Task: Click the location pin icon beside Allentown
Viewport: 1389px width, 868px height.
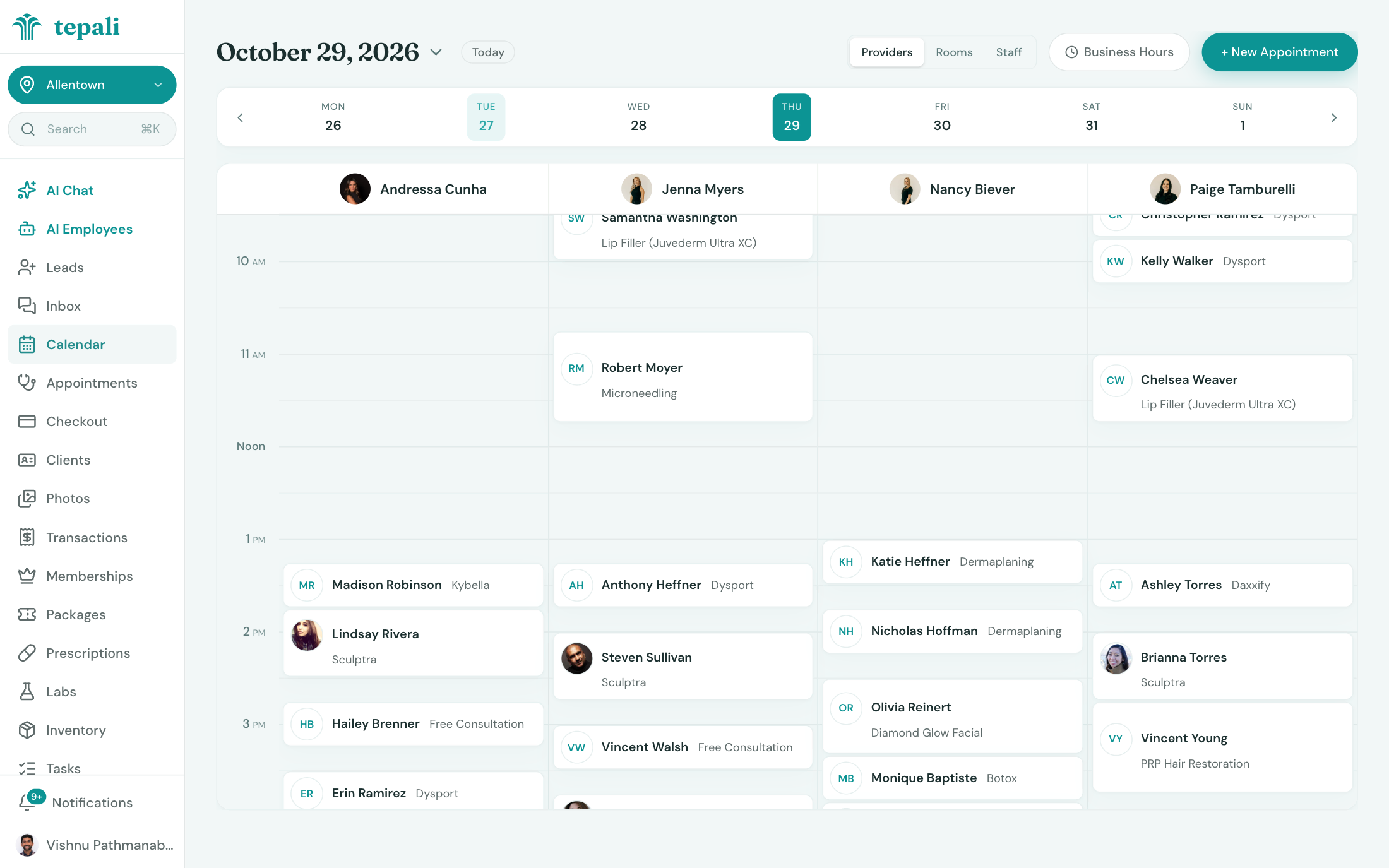Action: (x=27, y=85)
